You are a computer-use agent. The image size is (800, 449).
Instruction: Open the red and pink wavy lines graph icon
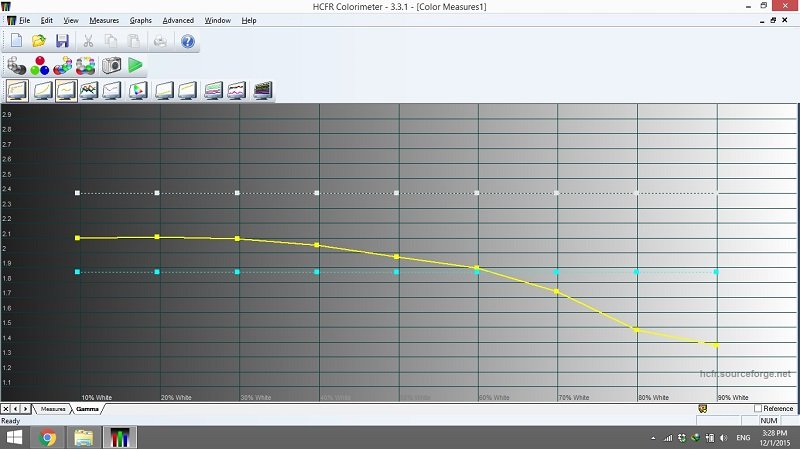237,91
